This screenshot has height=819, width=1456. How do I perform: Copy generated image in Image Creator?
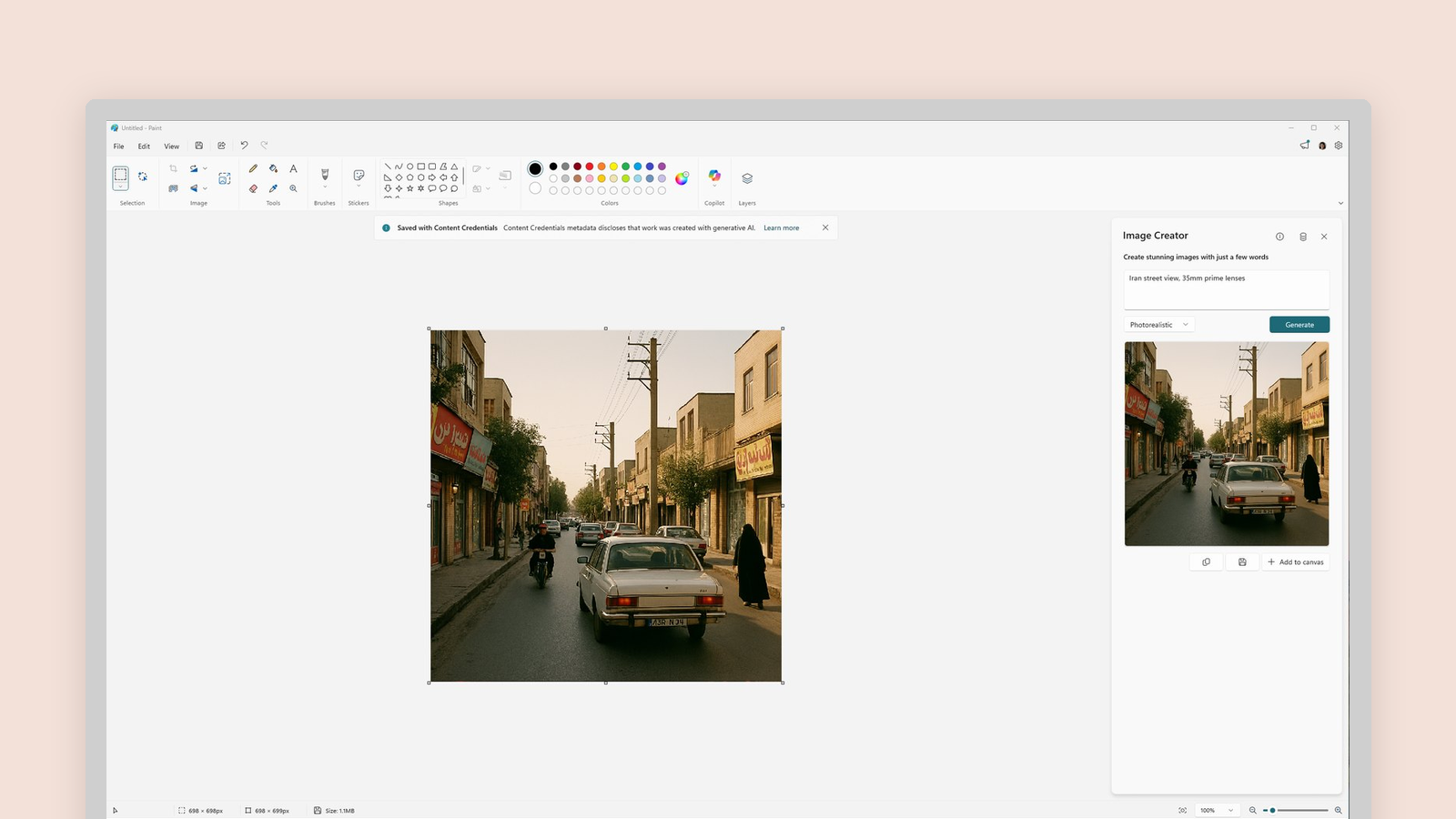click(1206, 562)
